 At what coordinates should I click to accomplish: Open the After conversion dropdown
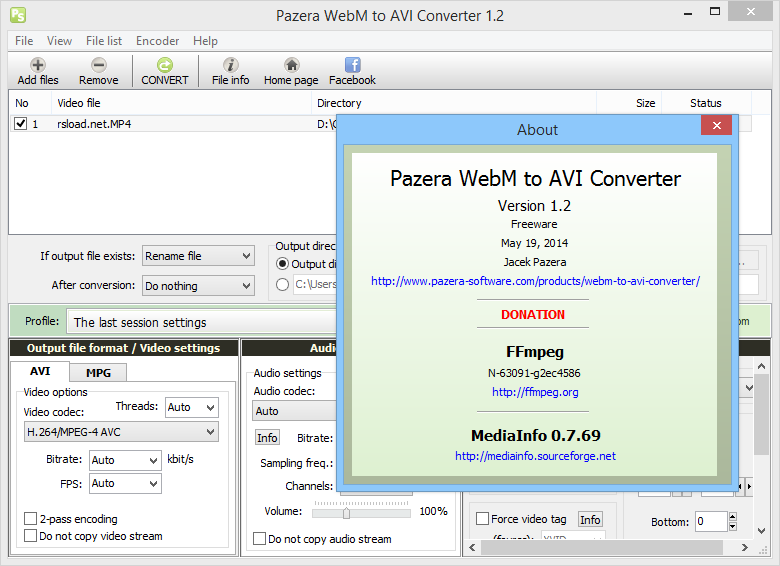pos(198,285)
